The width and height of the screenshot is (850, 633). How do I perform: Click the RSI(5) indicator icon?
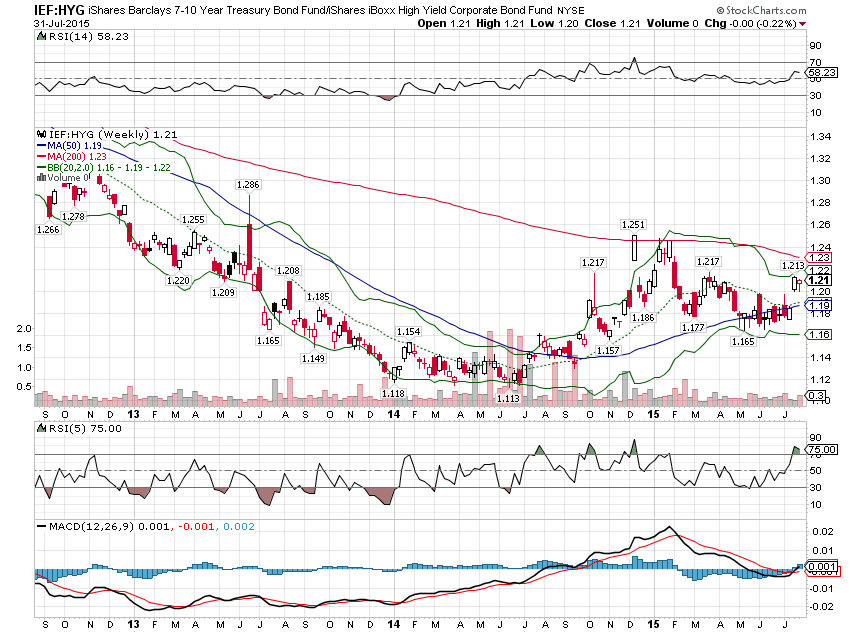pyautogui.click(x=41, y=428)
